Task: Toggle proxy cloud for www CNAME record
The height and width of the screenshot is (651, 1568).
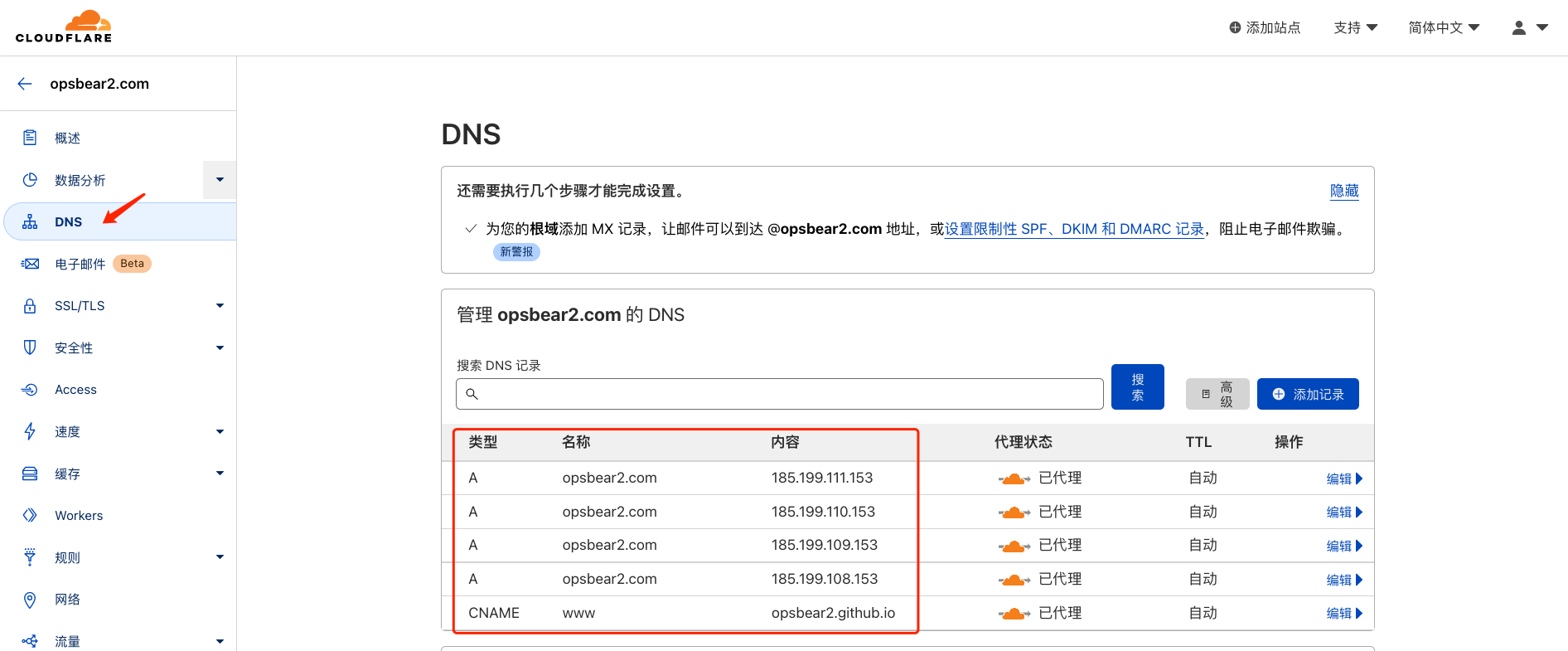Action: [1014, 614]
